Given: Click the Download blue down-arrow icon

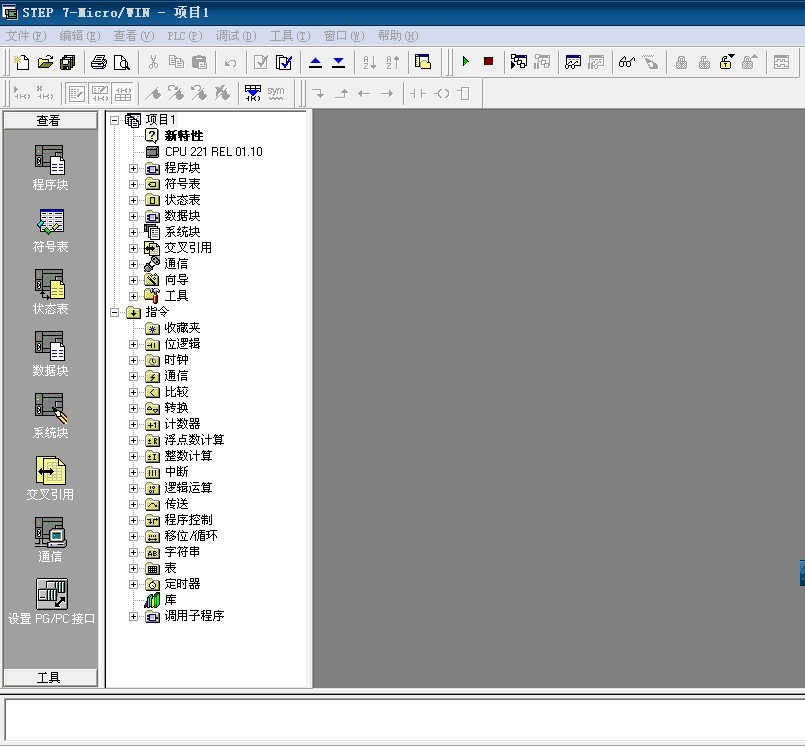Looking at the screenshot, I should pos(338,62).
